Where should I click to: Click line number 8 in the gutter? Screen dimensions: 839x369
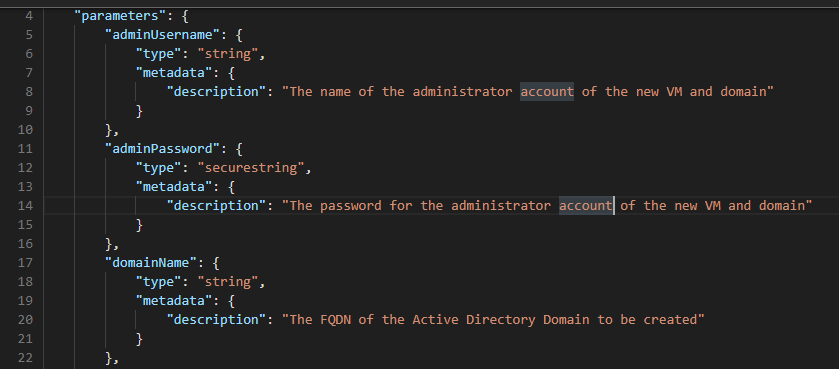coord(29,91)
